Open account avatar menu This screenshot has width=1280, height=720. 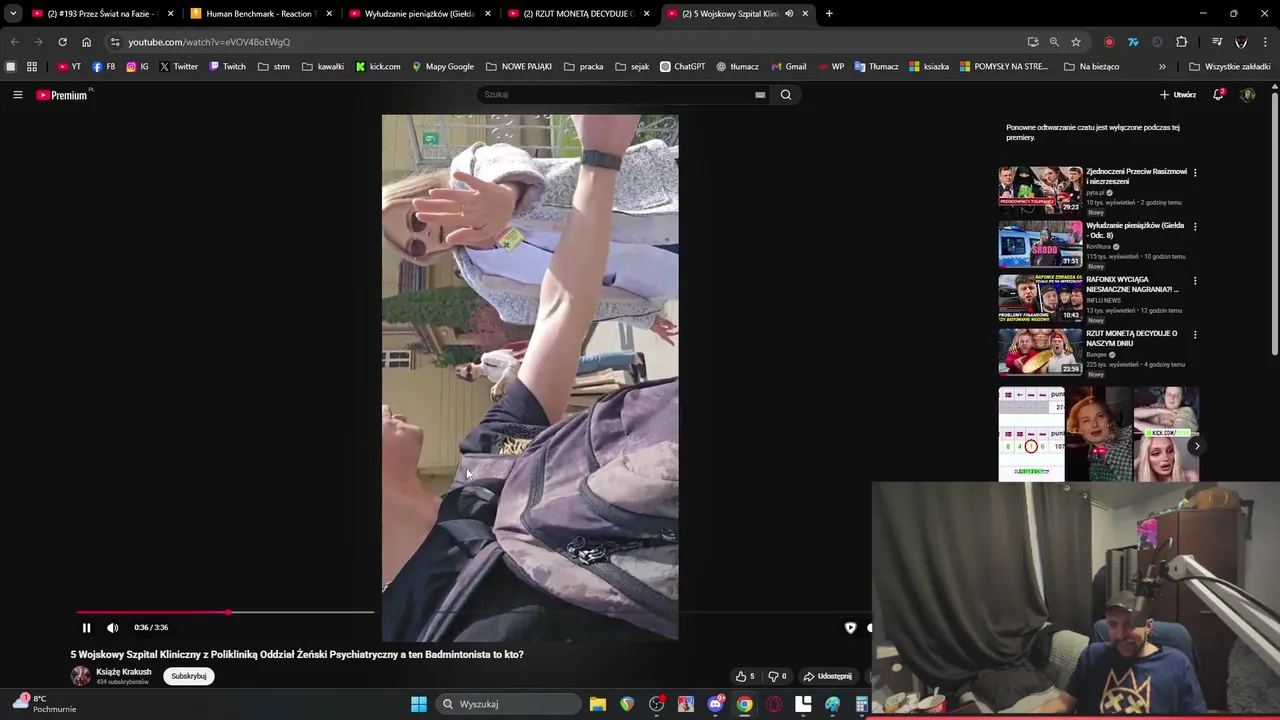(1247, 95)
